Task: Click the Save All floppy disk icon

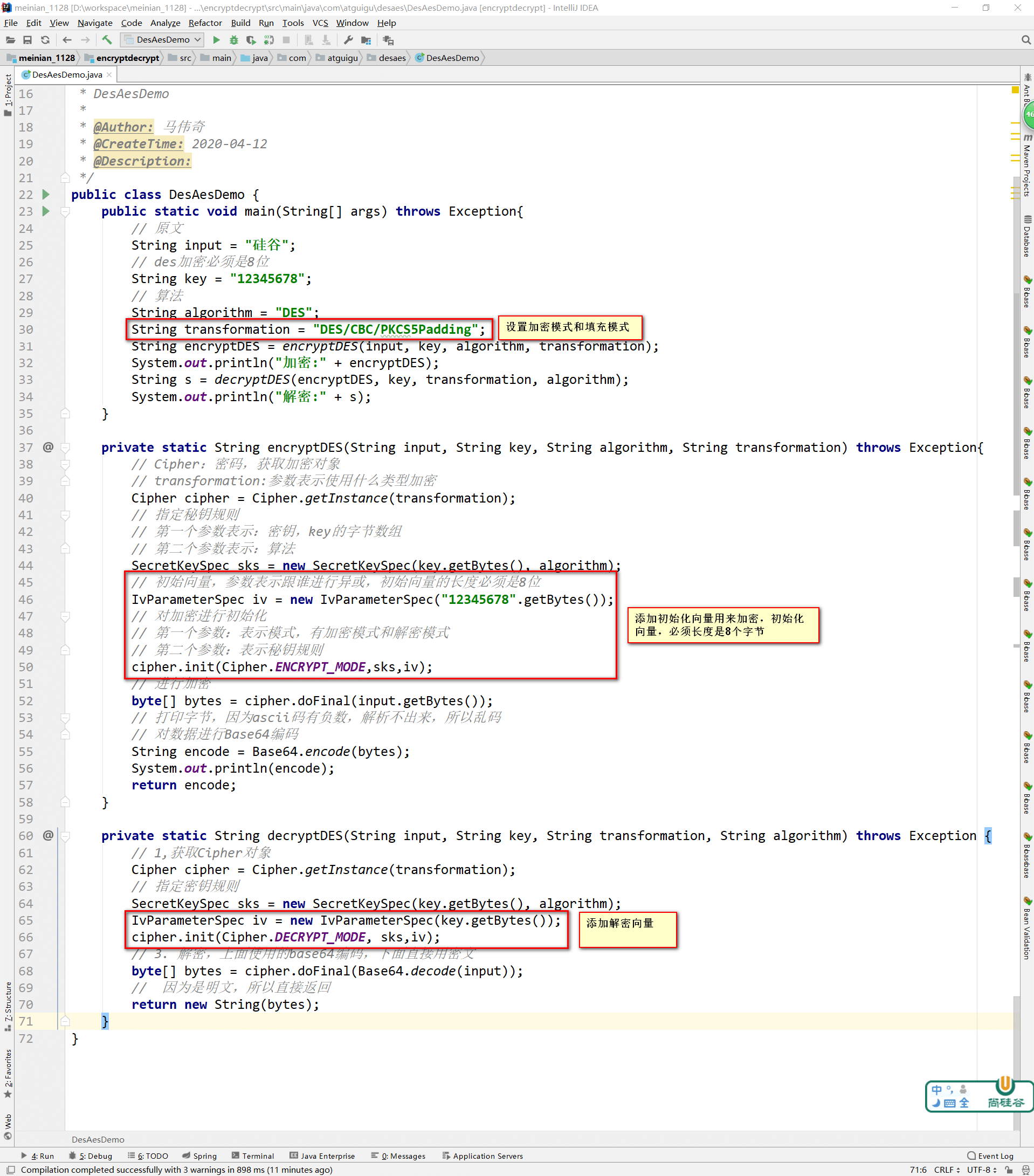Action: pyautogui.click(x=27, y=40)
